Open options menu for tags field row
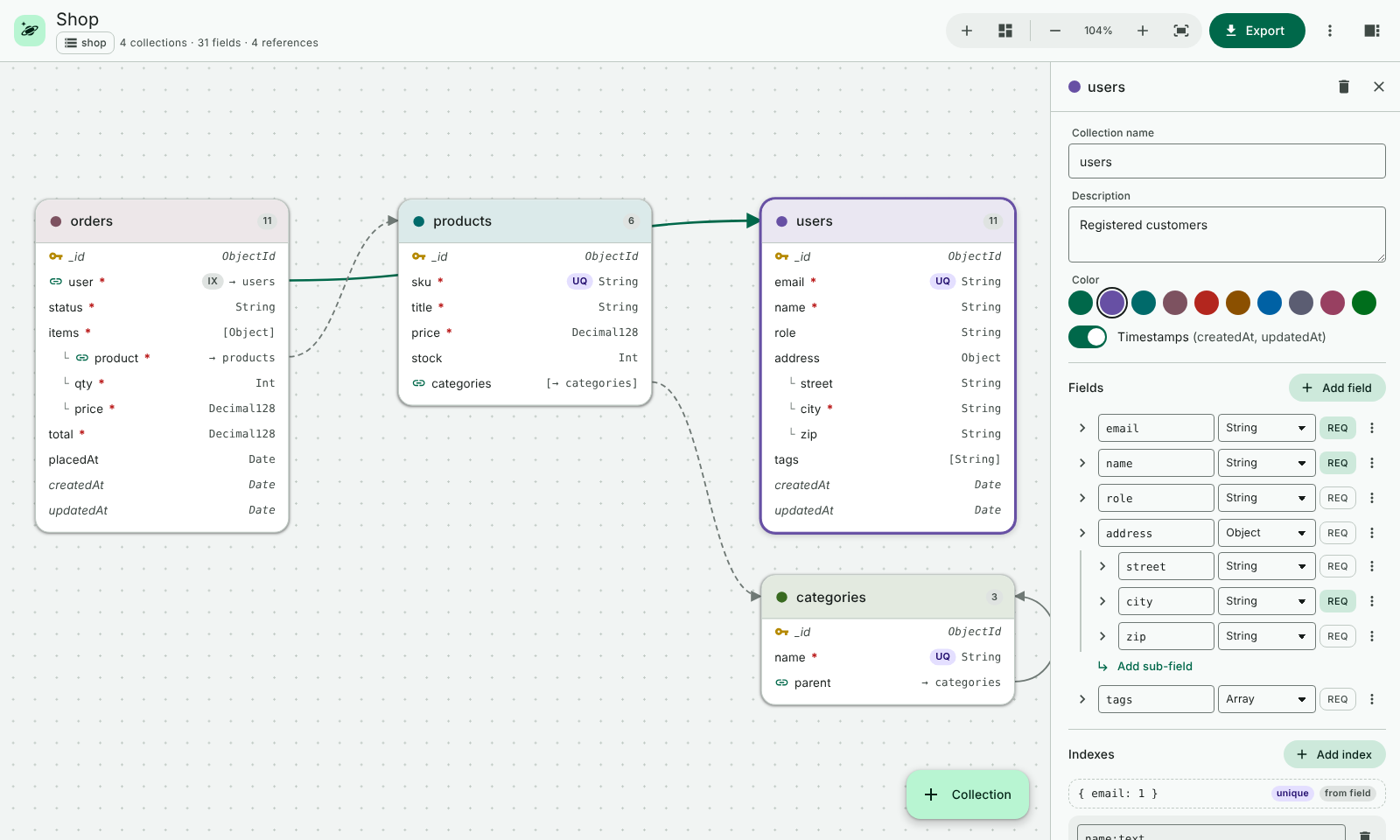1400x840 pixels. pos(1372,699)
